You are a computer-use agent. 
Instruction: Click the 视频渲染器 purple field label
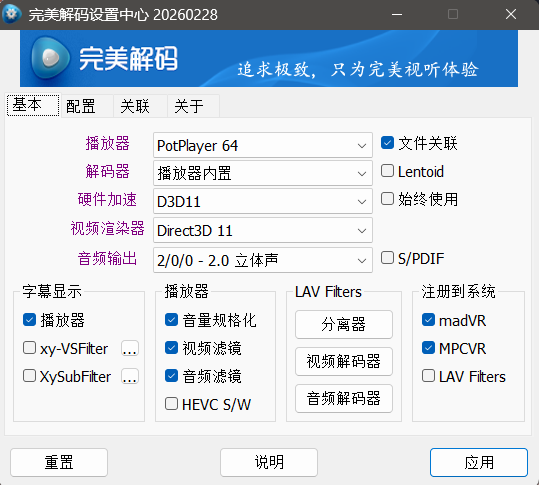pos(107,229)
